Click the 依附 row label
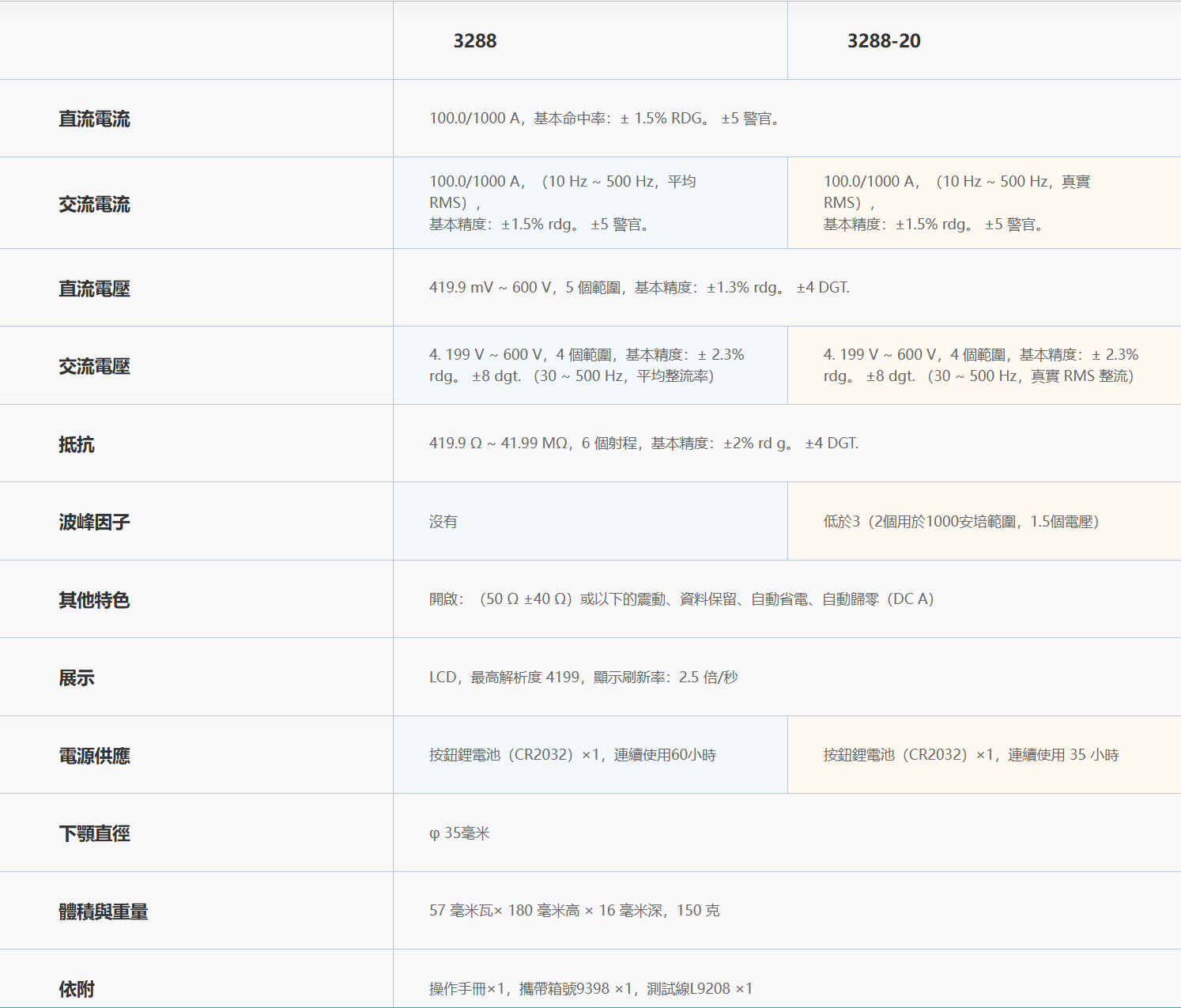 tap(77, 989)
